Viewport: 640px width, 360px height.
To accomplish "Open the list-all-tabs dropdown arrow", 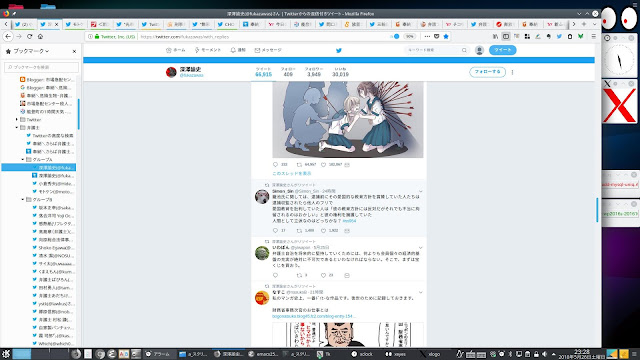I will tap(594, 24).
